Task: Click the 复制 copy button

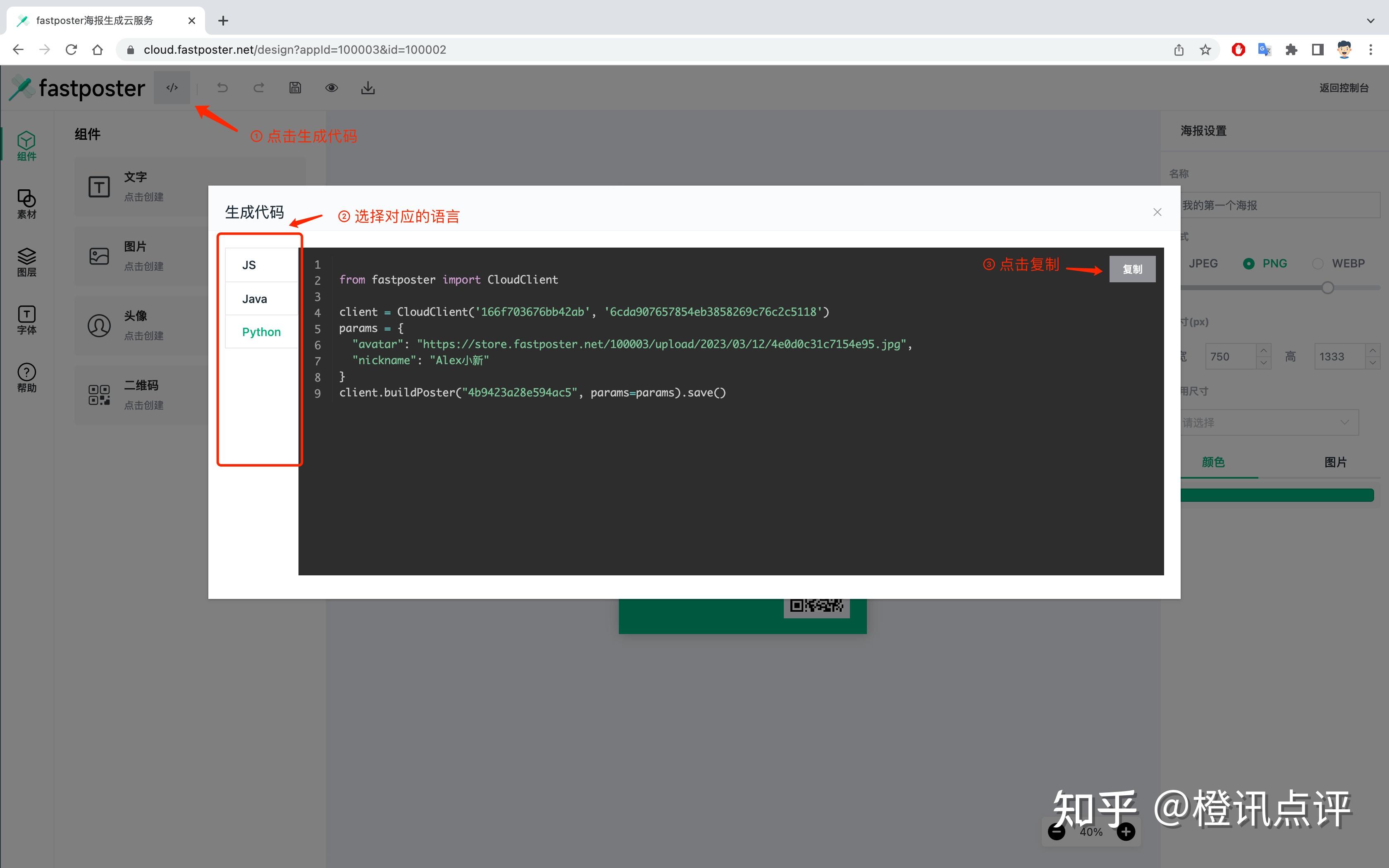Action: click(1132, 269)
